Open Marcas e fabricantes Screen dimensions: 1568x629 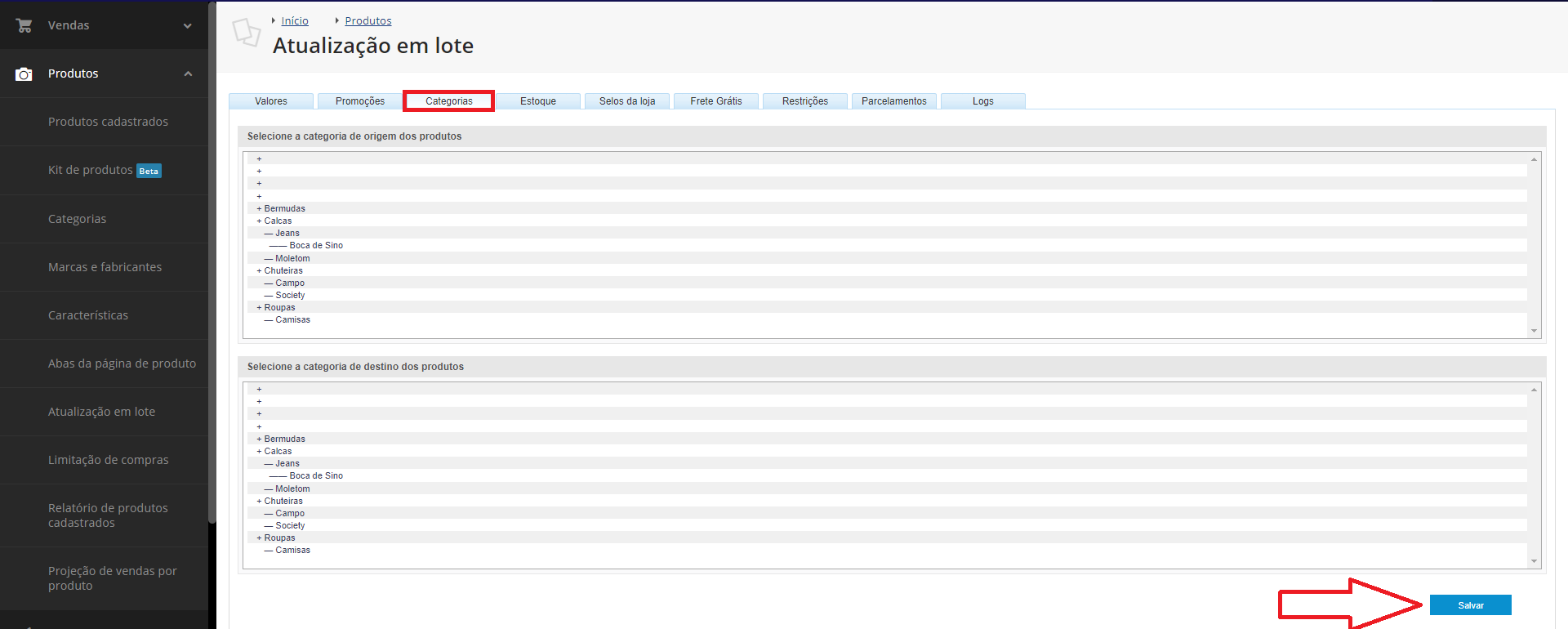(x=104, y=266)
